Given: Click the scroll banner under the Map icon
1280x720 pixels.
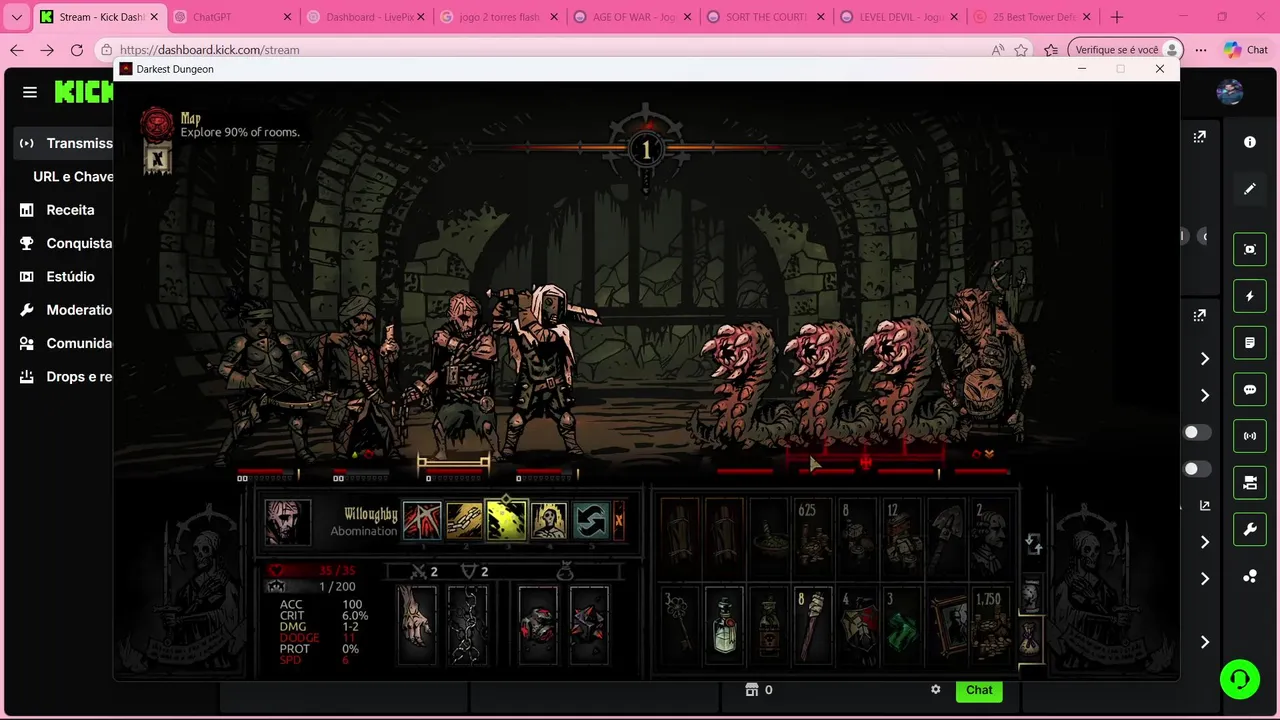Looking at the screenshot, I should click(x=157, y=158).
